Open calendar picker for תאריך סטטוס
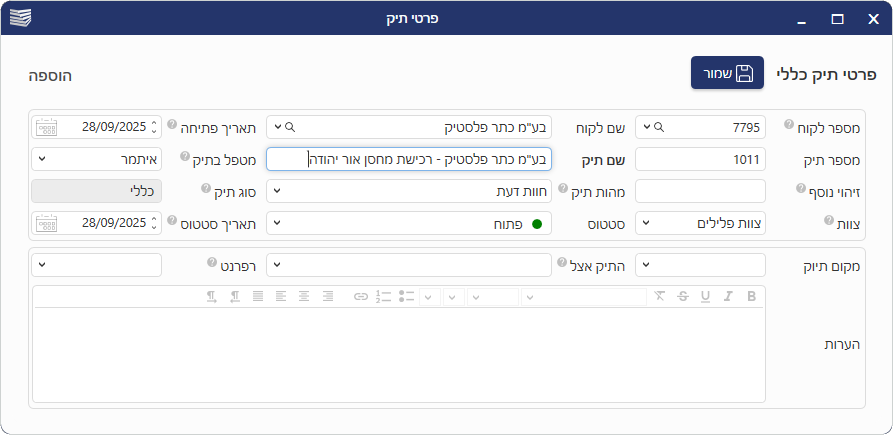Screen dimensions: 893x435 [x=46, y=223]
